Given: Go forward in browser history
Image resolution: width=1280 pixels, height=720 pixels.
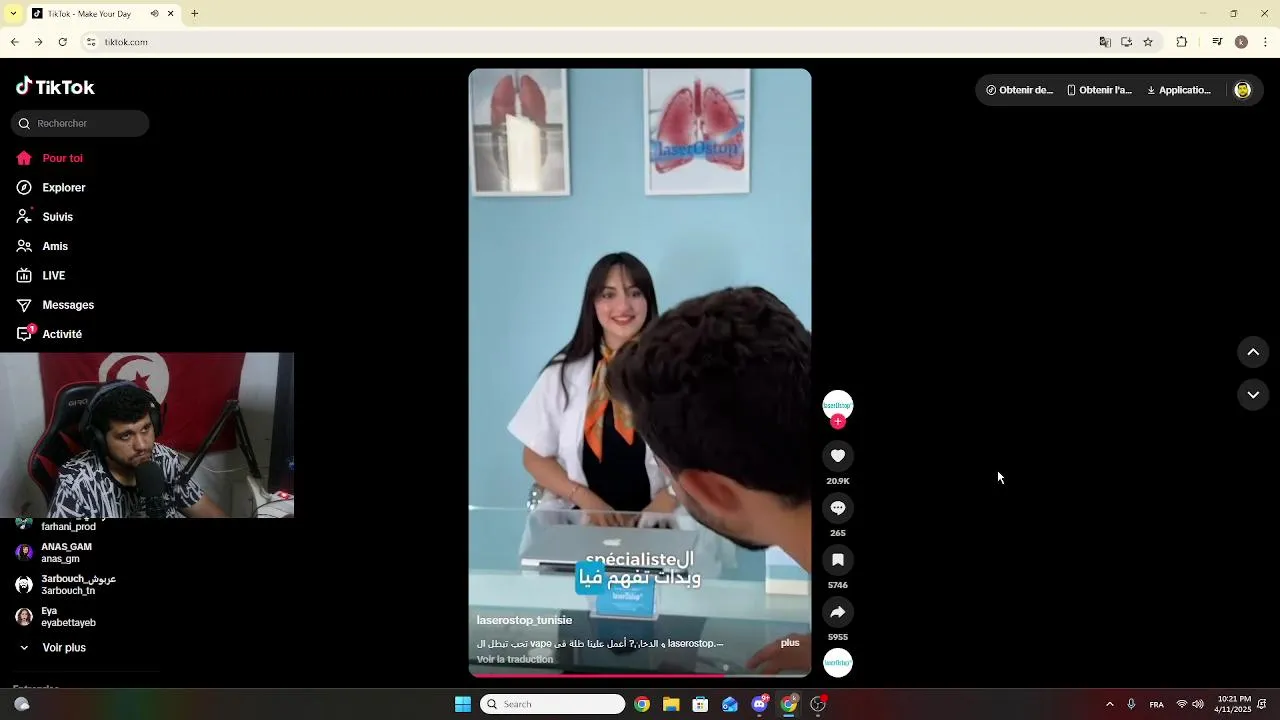Looking at the screenshot, I should 38,42.
